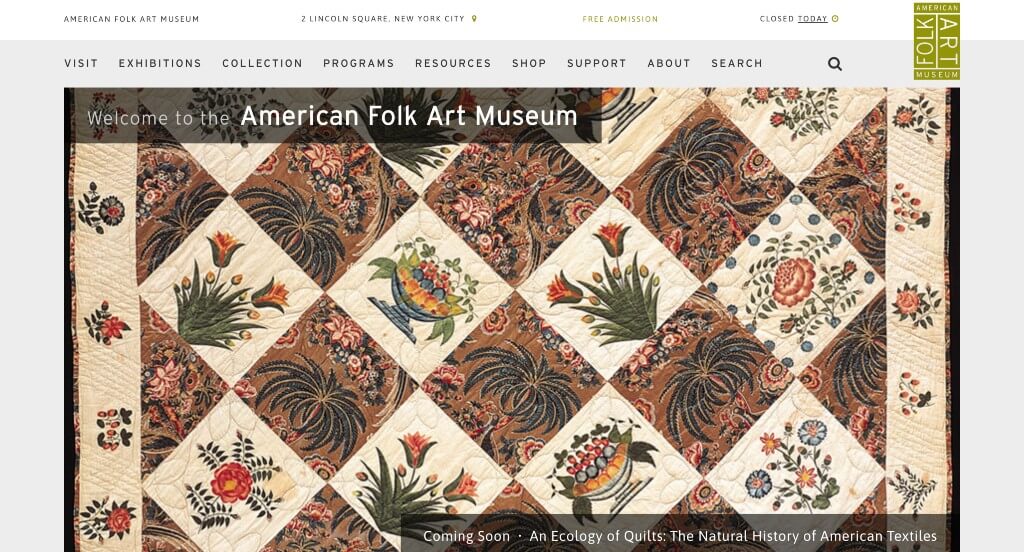The image size is (1024, 552).
Task: Click the clock icon next to Closed Today
Action: 835,19
